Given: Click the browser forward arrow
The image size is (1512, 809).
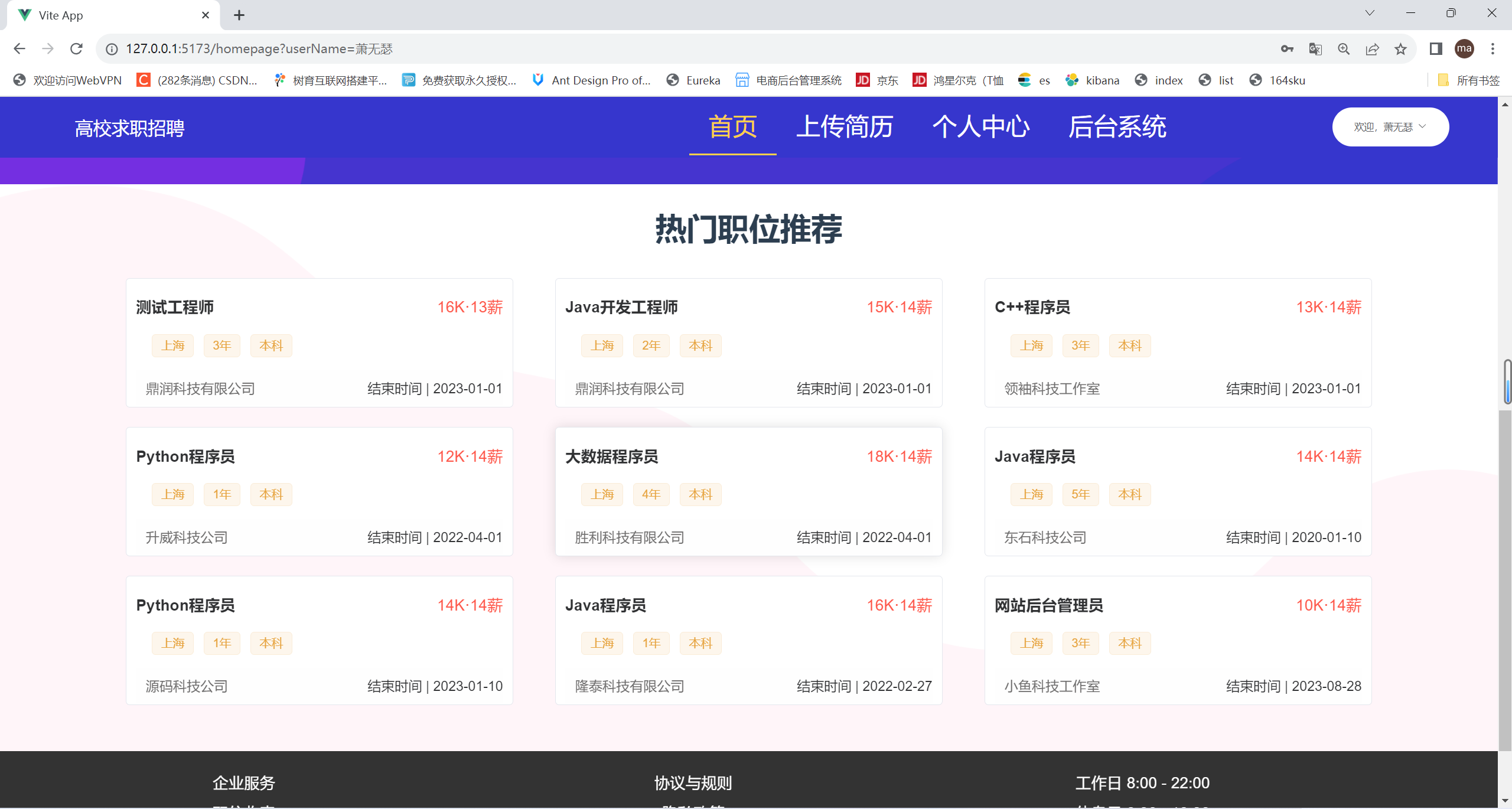Looking at the screenshot, I should point(48,48).
